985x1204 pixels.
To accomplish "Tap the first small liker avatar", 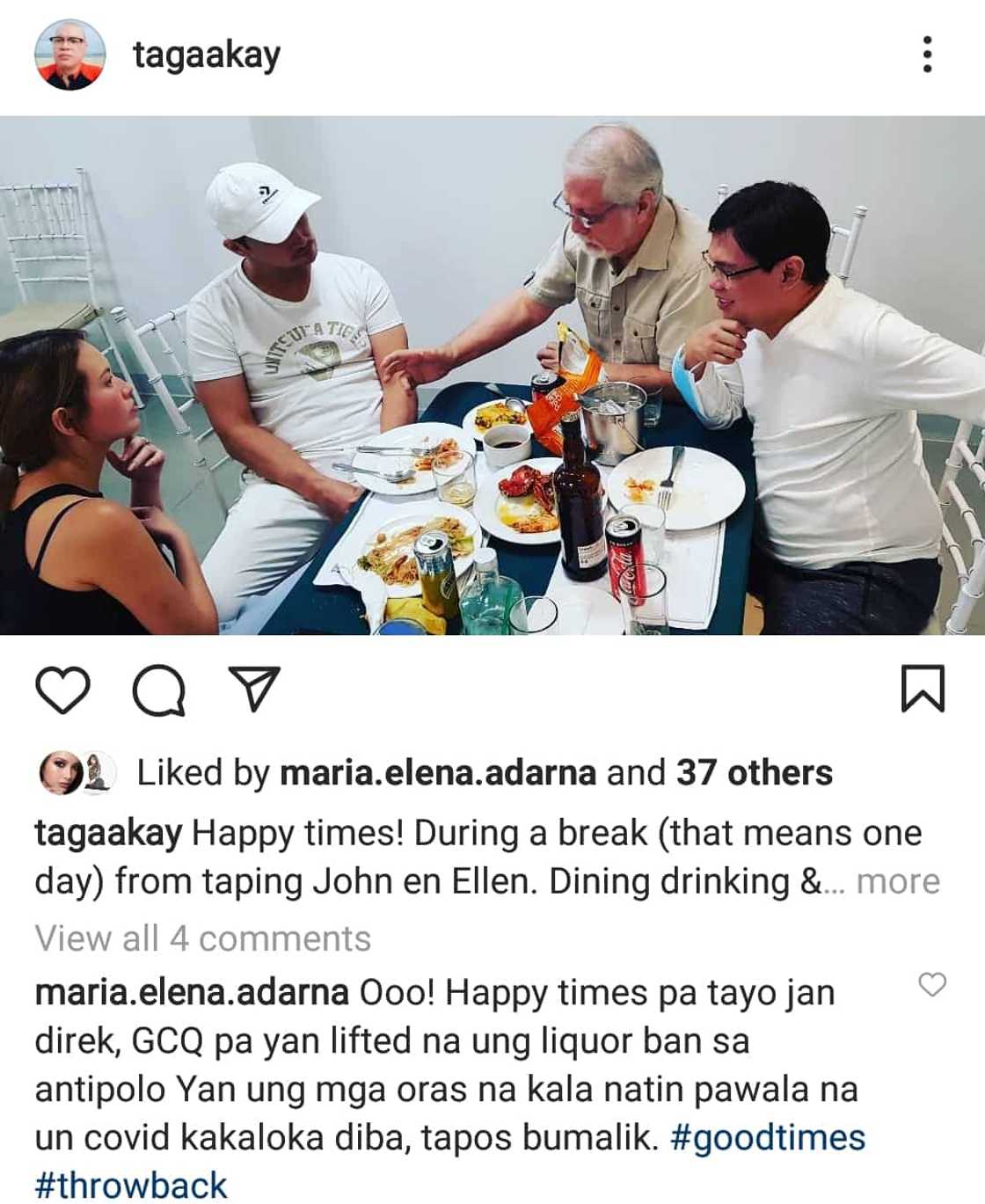I will pos(62,773).
